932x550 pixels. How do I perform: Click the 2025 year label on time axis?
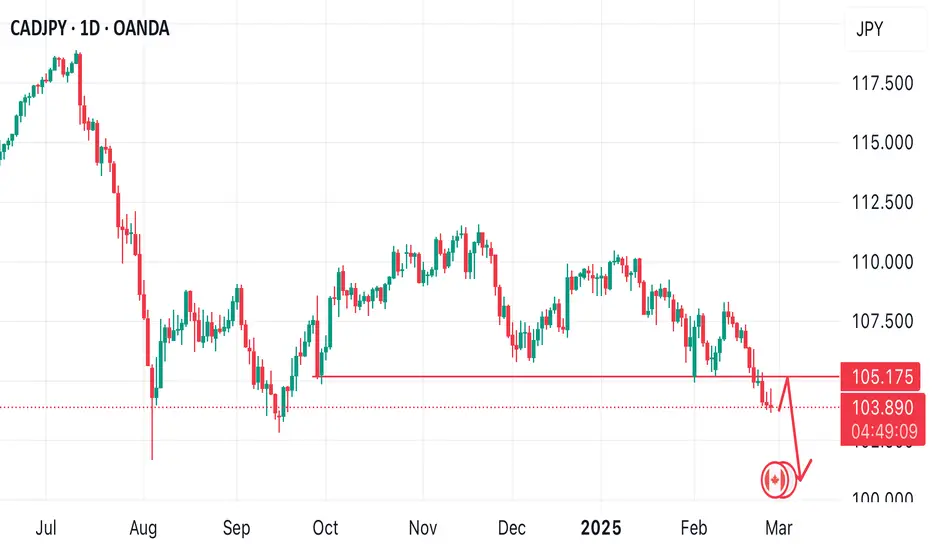tap(601, 527)
